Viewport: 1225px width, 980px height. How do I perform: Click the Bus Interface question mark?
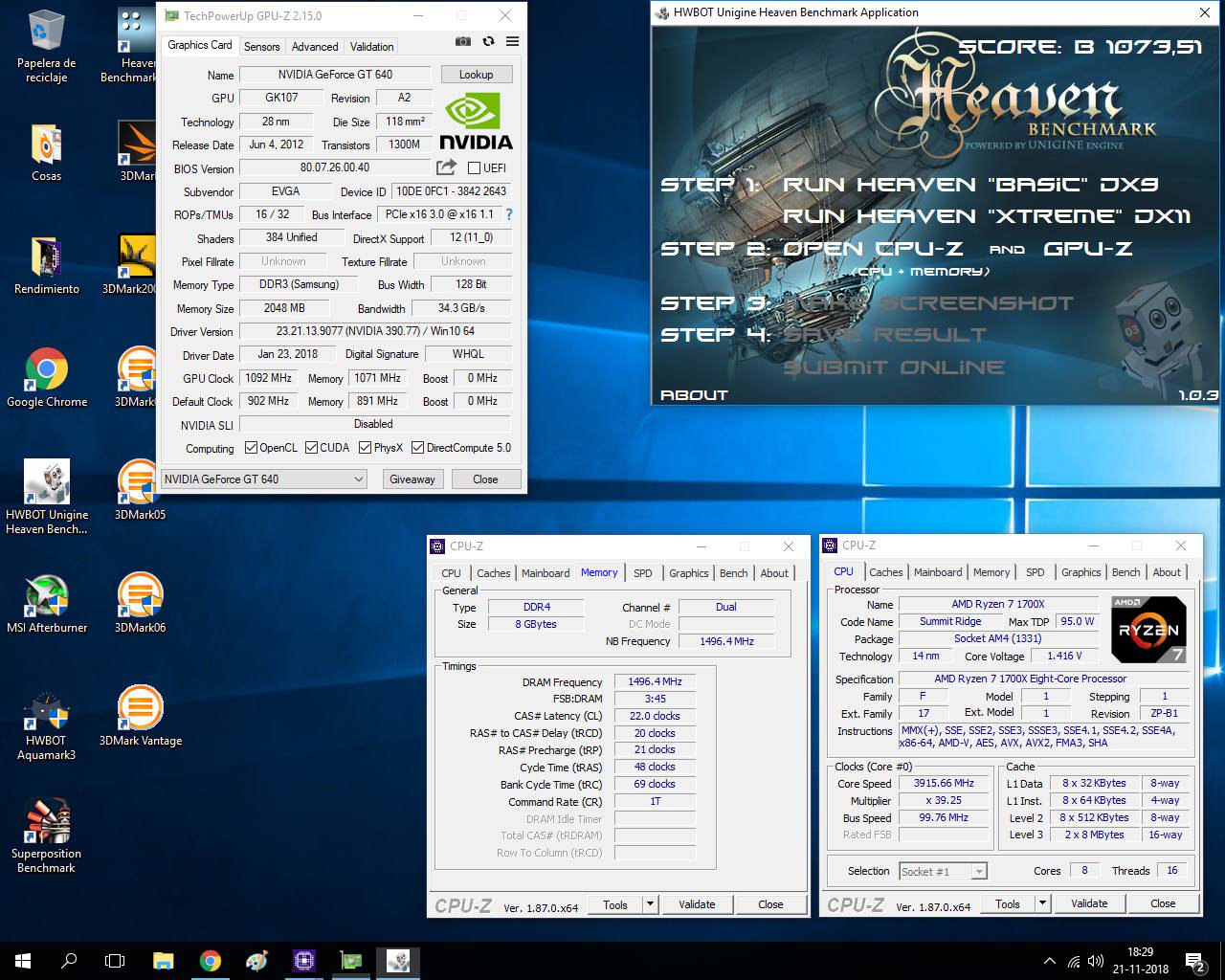pos(509,214)
